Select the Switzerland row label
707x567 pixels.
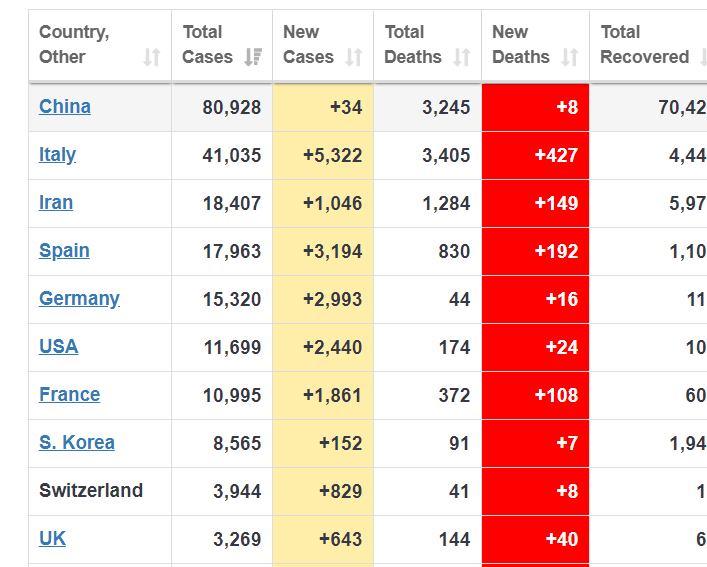(x=91, y=490)
